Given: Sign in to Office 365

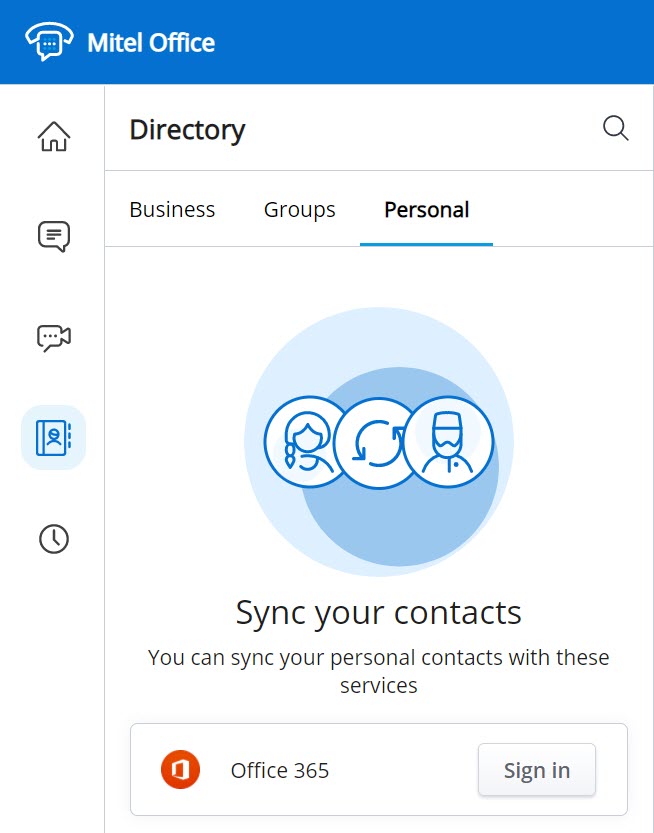Looking at the screenshot, I should point(537,770).
